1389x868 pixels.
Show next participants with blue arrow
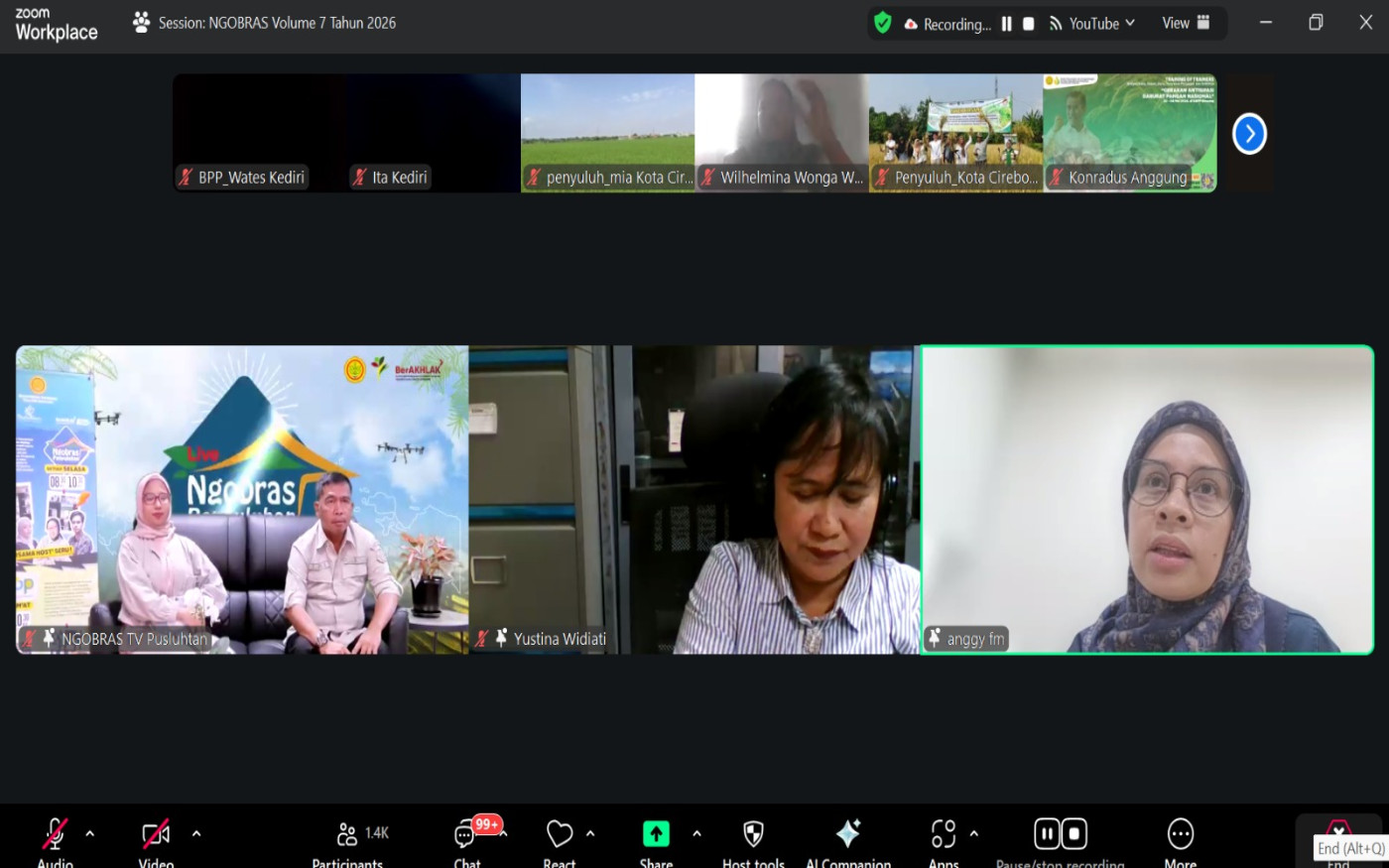click(1249, 134)
